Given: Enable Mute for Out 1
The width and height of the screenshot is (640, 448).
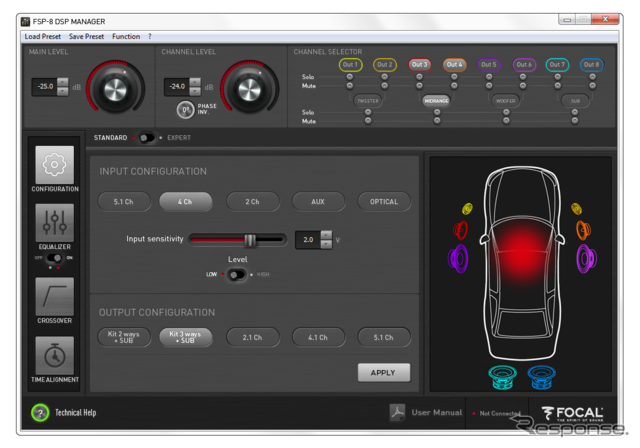Looking at the screenshot, I should [x=350, y=86].
